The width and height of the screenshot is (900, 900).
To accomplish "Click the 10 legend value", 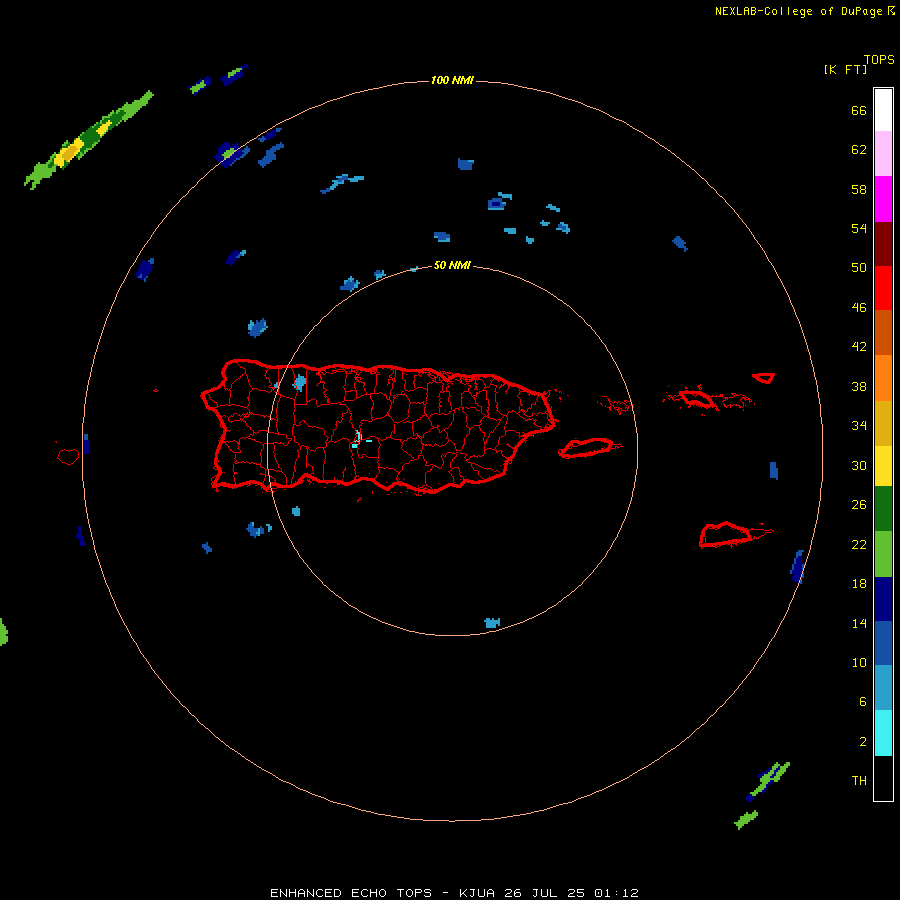I will click(859, 662).
